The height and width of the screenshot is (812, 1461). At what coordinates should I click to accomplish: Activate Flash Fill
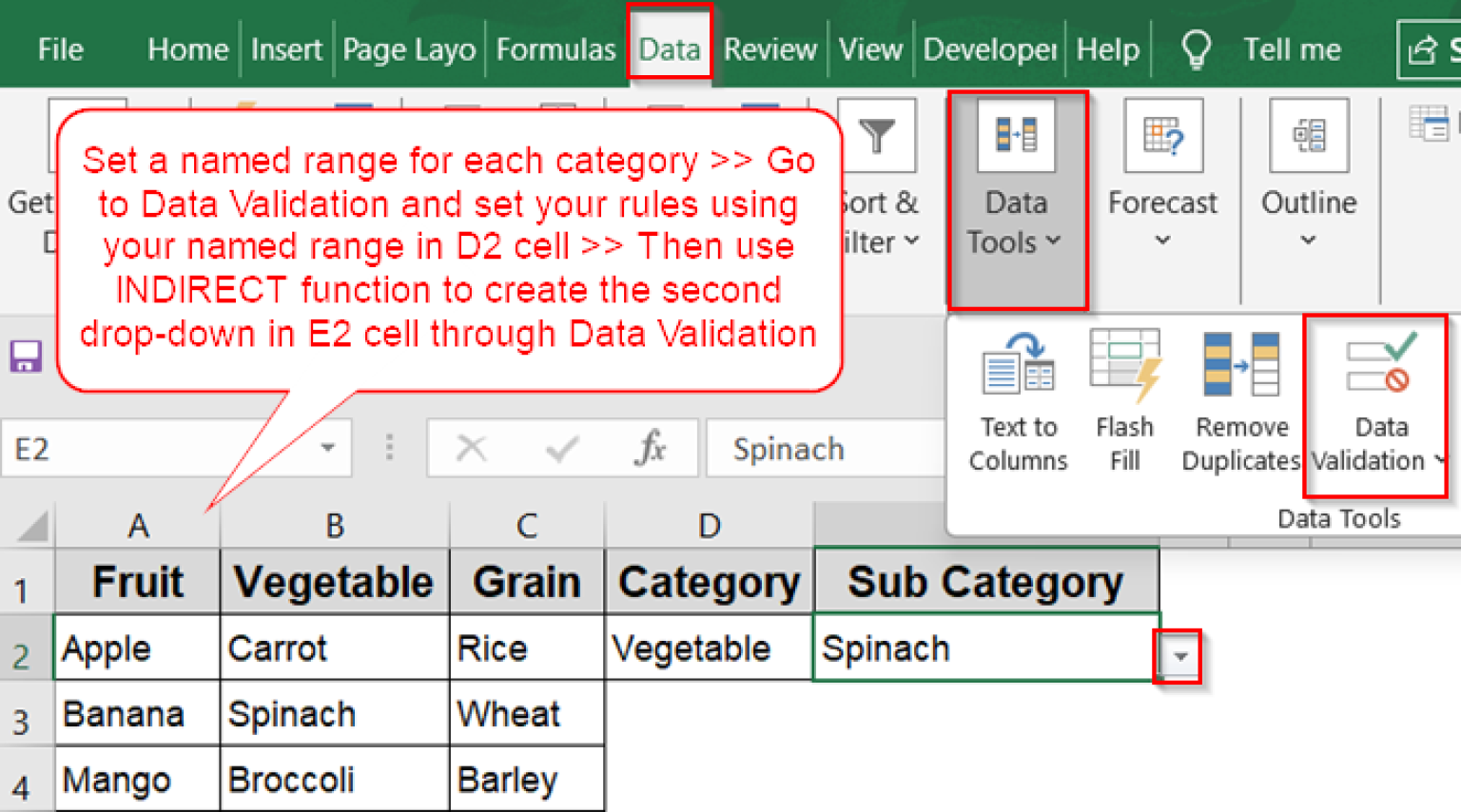[1124, 399]
